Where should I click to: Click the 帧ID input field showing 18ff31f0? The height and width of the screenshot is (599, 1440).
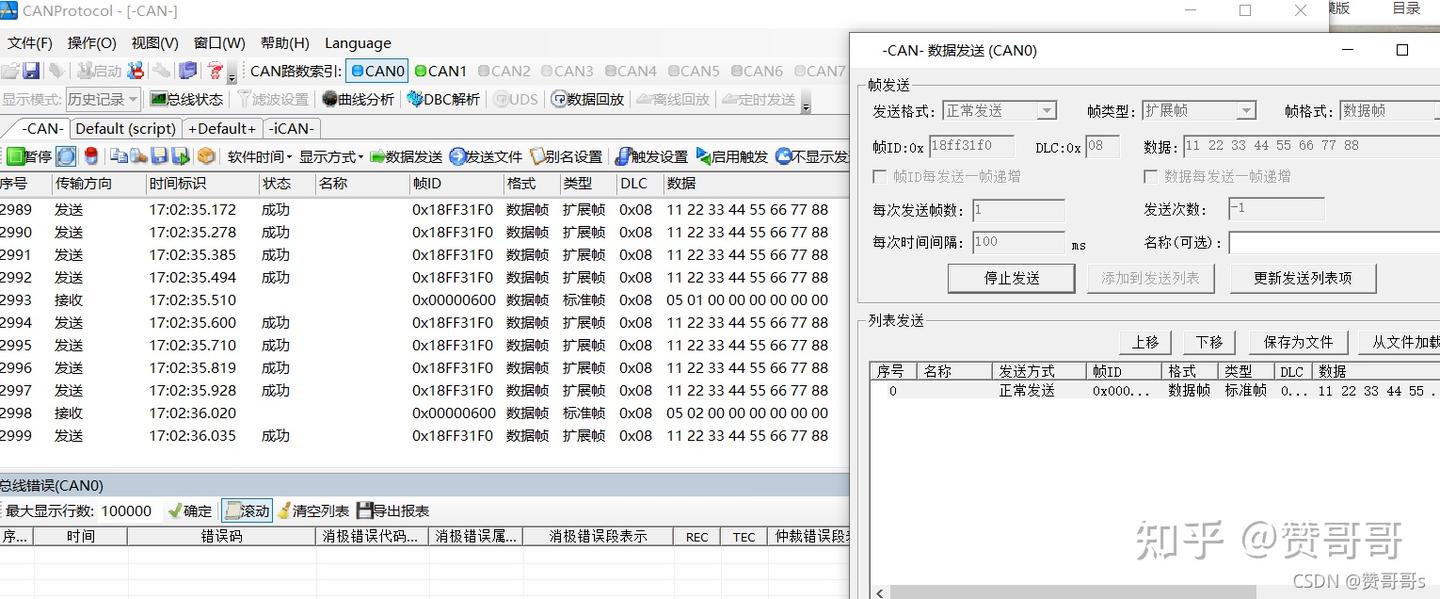(970, 145)
